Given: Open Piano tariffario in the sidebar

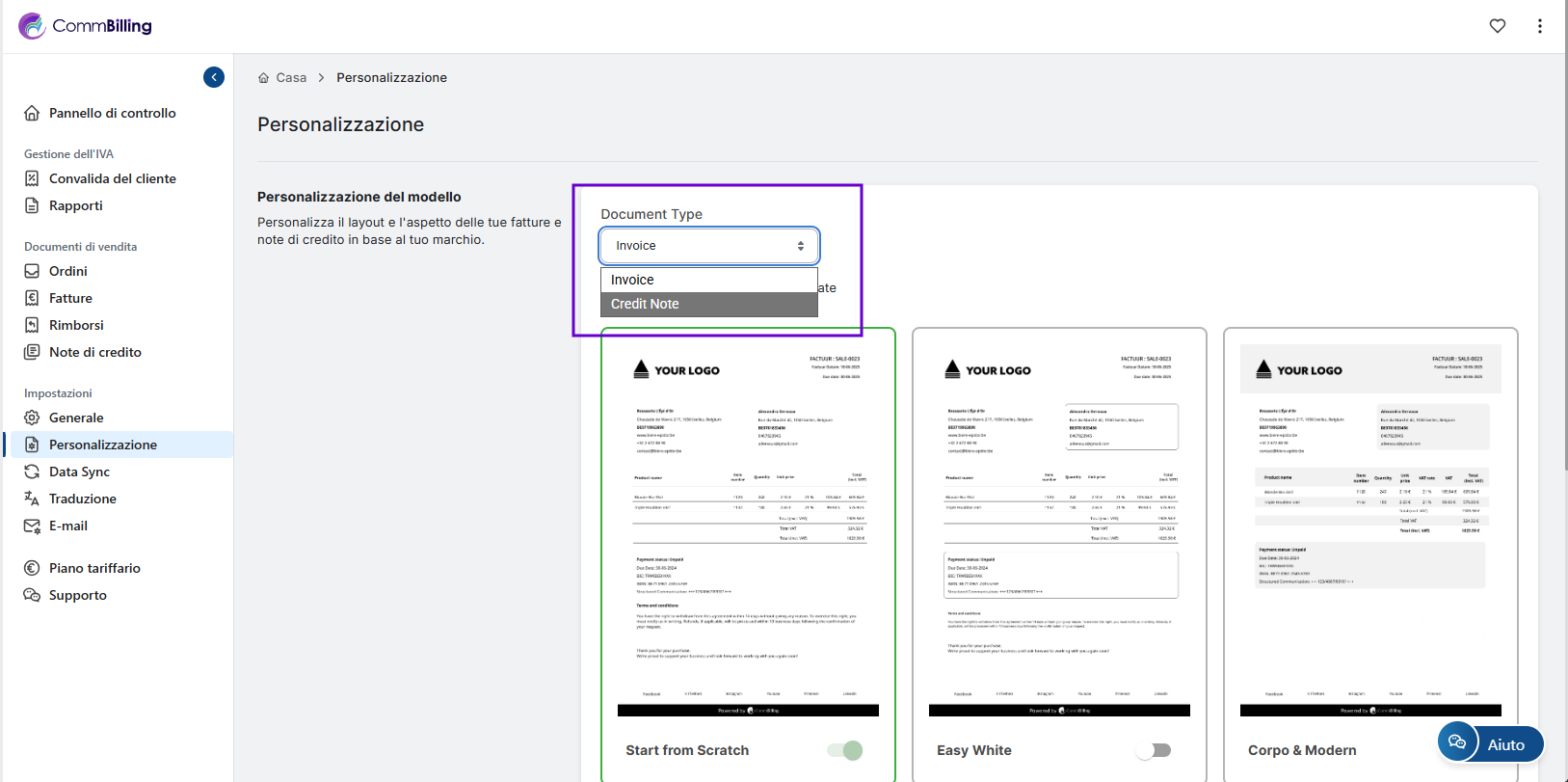Looking at the screenshot, I should click(x=94, y=568).
